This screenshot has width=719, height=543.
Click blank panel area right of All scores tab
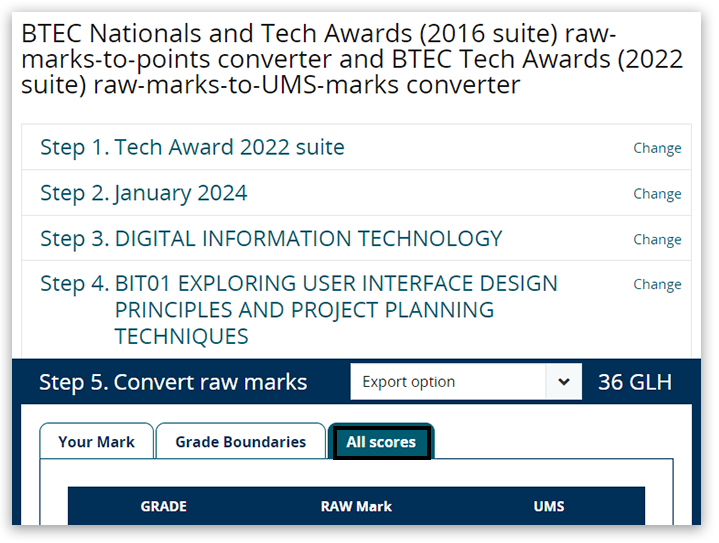pyautogui.click(x=555, y=442)
